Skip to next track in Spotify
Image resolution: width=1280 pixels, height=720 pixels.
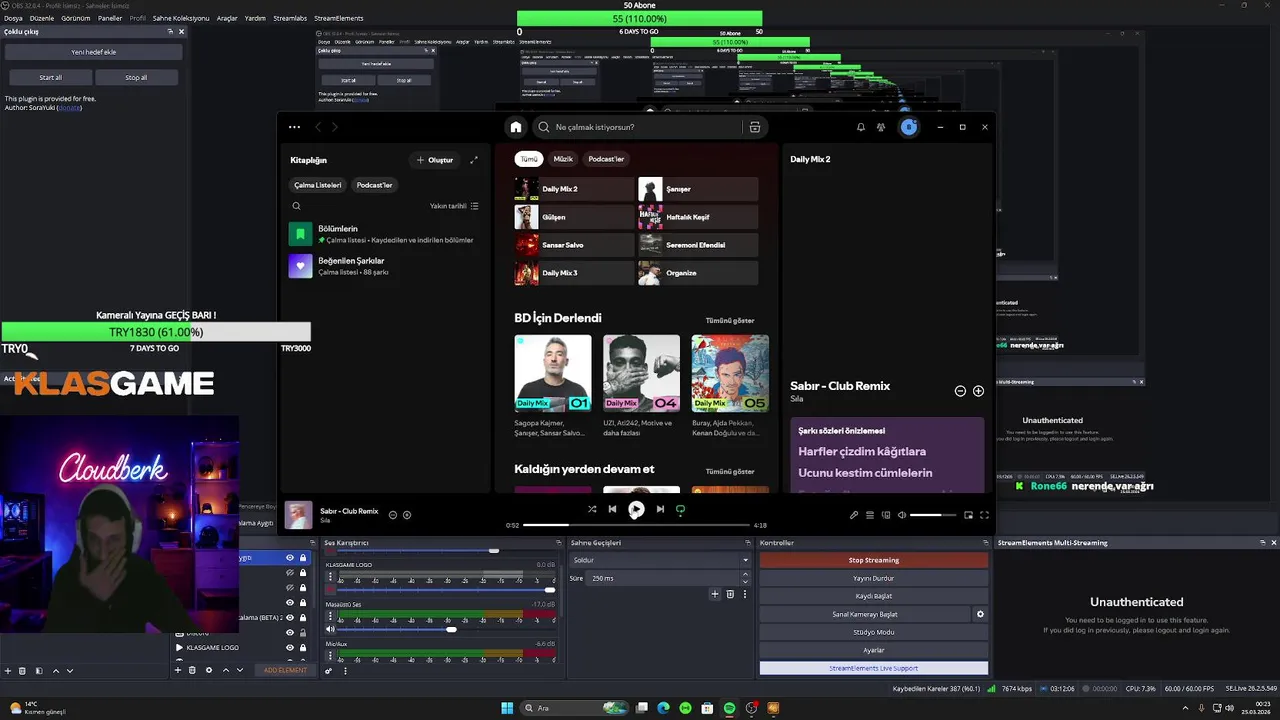tap(660, 509)
